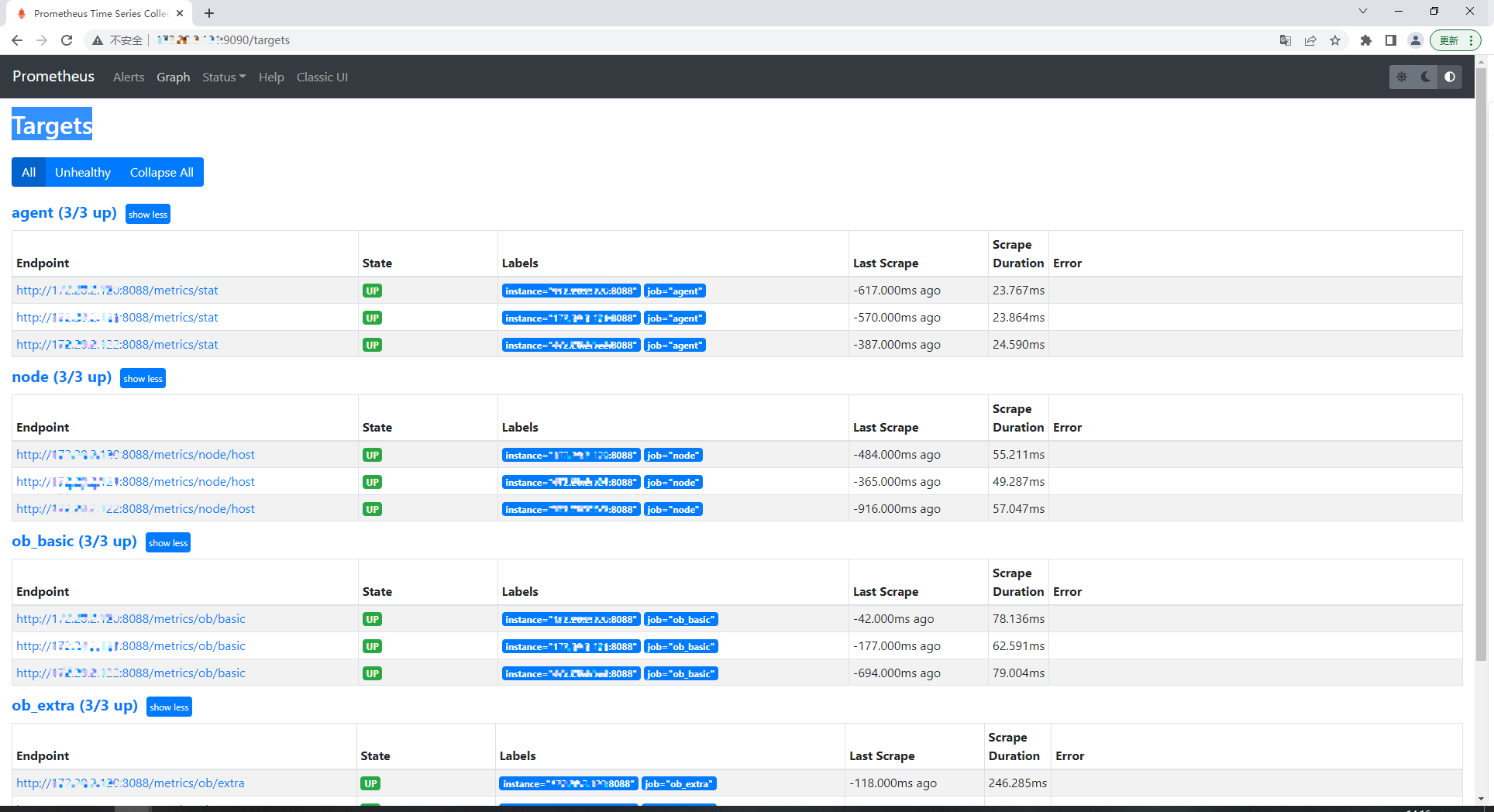Close the Prometheus Time Series tab

(x=180, y=13)
